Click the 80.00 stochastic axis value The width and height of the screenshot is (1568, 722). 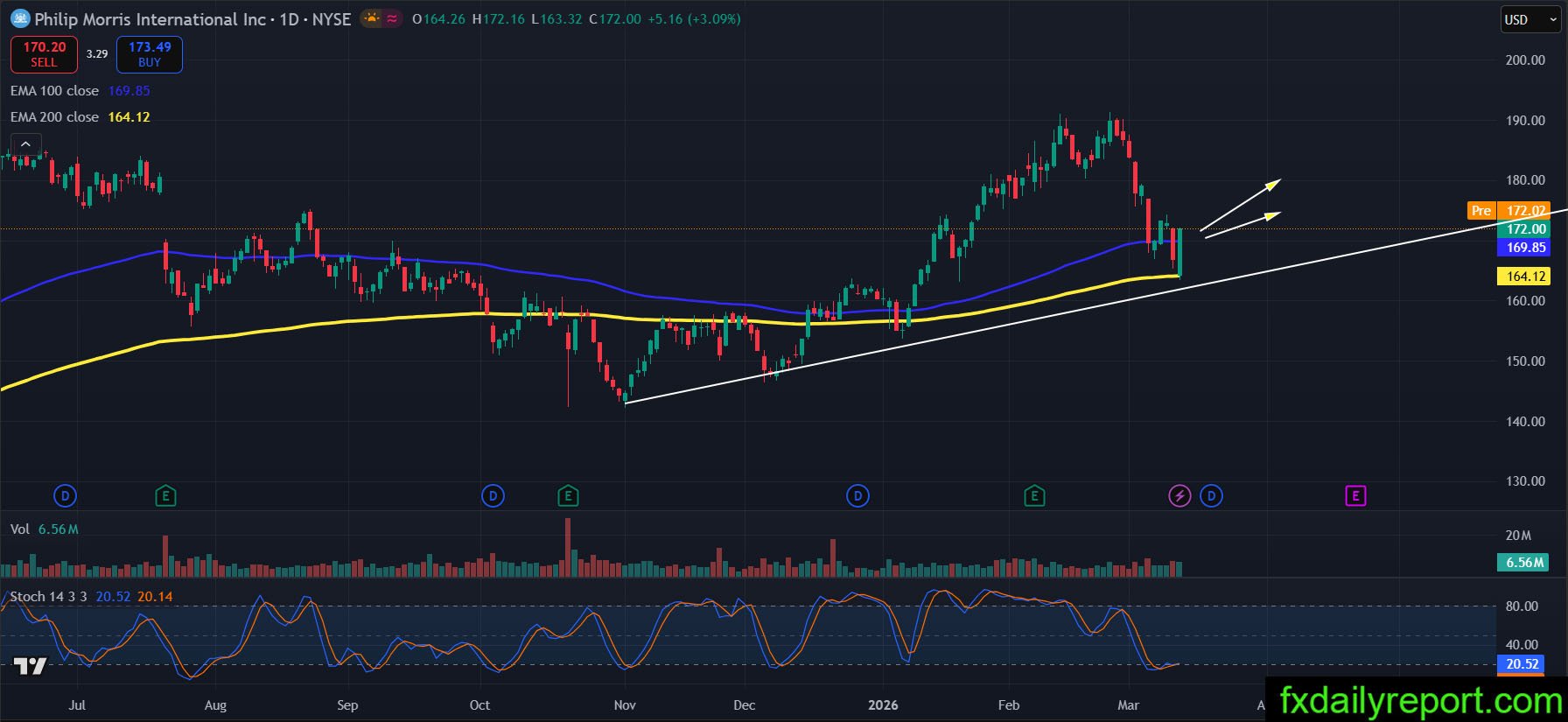[1522, 606]
